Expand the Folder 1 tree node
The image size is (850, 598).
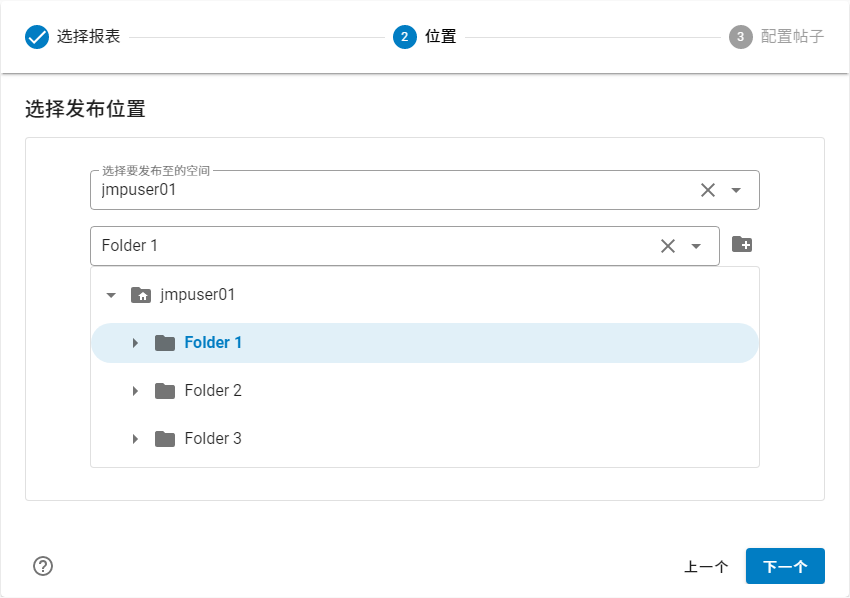(136, 342)
